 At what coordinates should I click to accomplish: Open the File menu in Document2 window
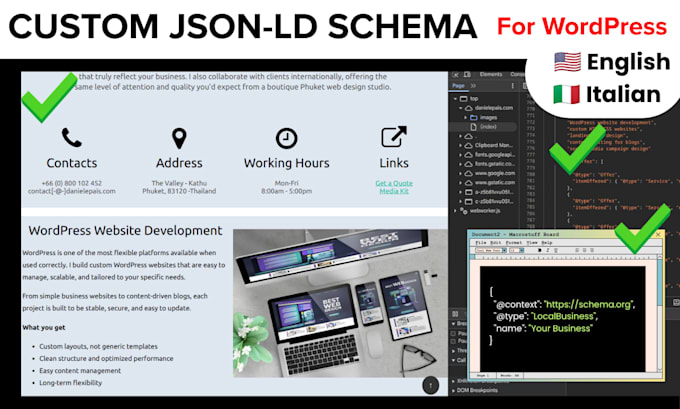point(481,242)
